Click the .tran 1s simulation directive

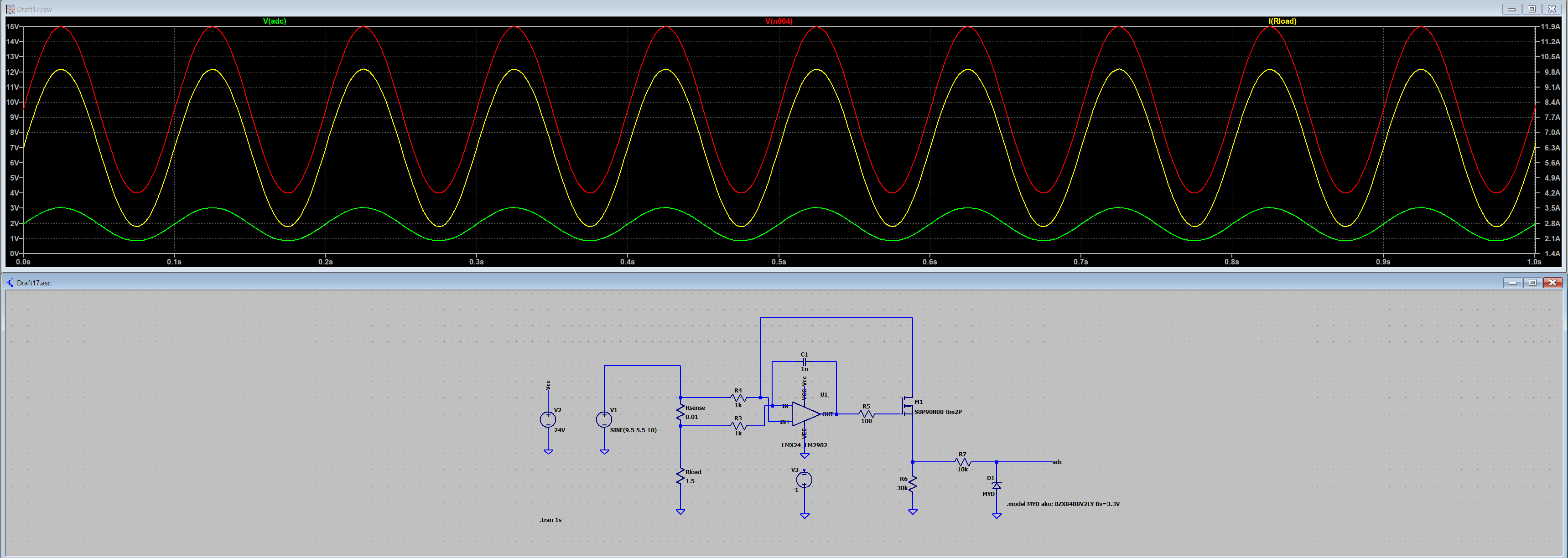tap(550, 520)
